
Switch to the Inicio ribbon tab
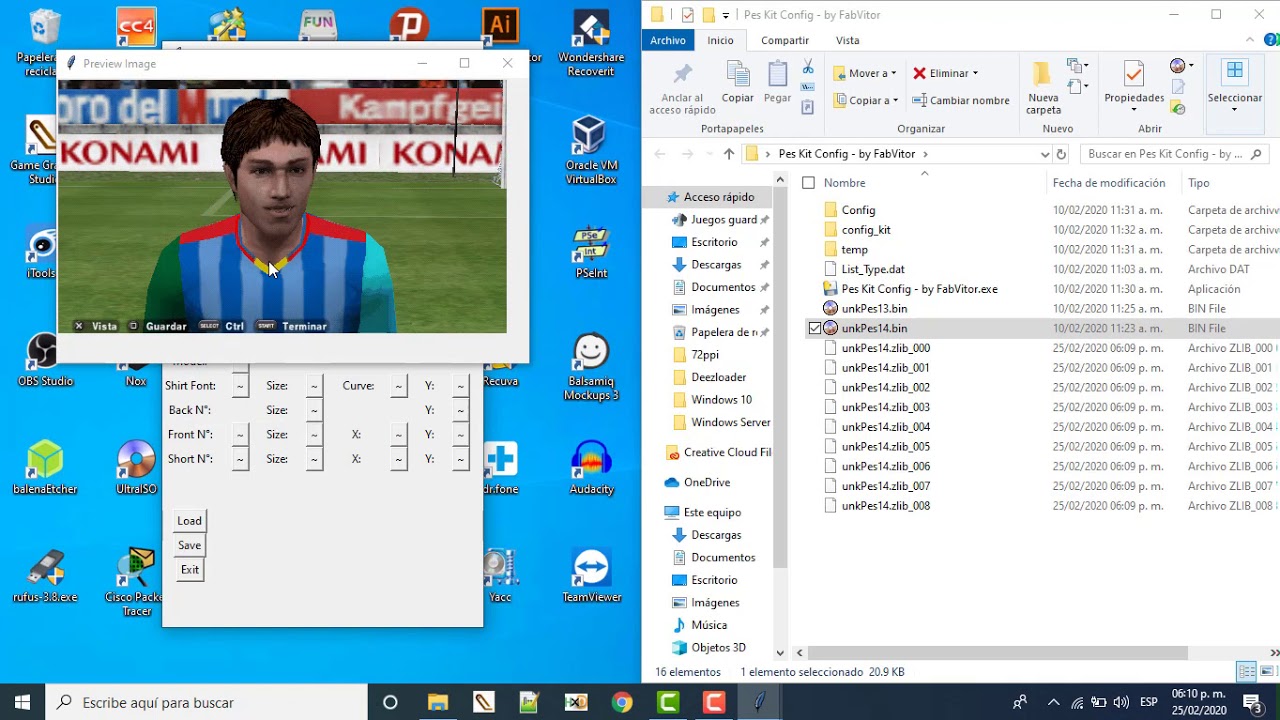[x=720, y=40]
